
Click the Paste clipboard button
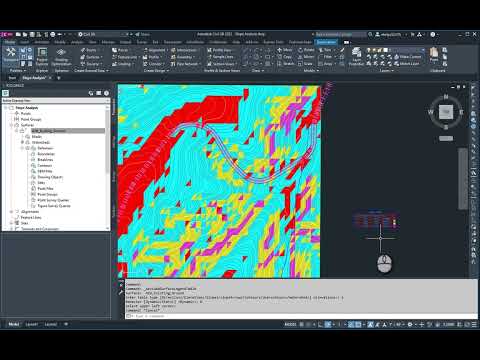[434, 55]
